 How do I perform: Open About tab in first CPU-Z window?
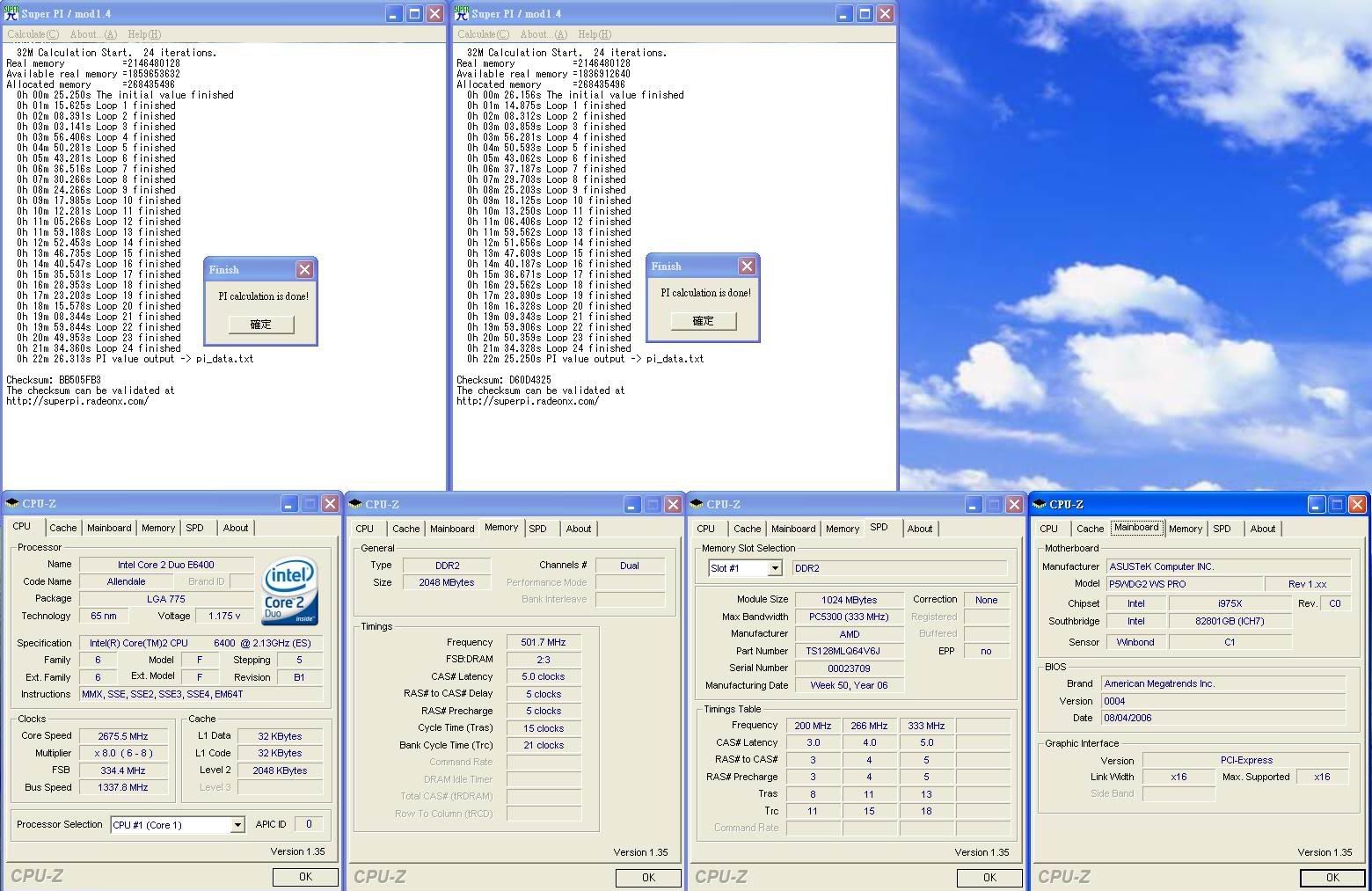(235, 528)
